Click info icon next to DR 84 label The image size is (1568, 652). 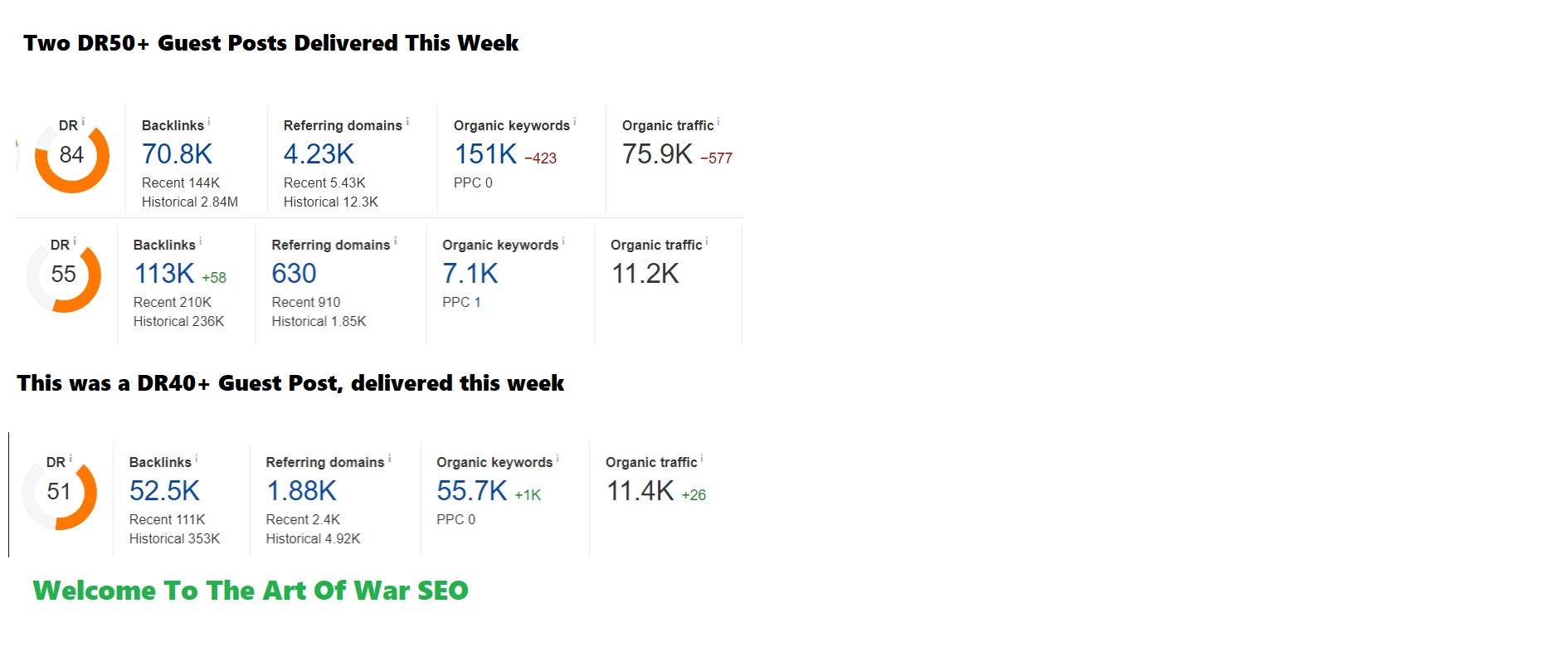83,122
